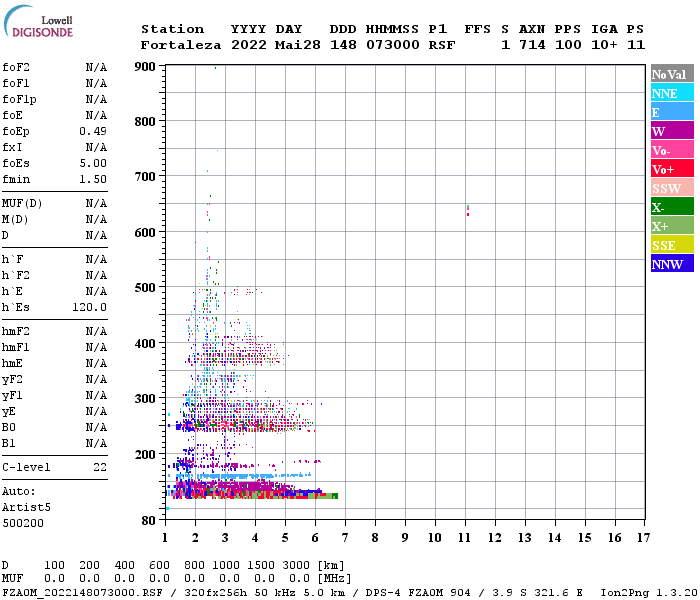
Task: Click the hmF2 parameter label
Action: [16, 332]
